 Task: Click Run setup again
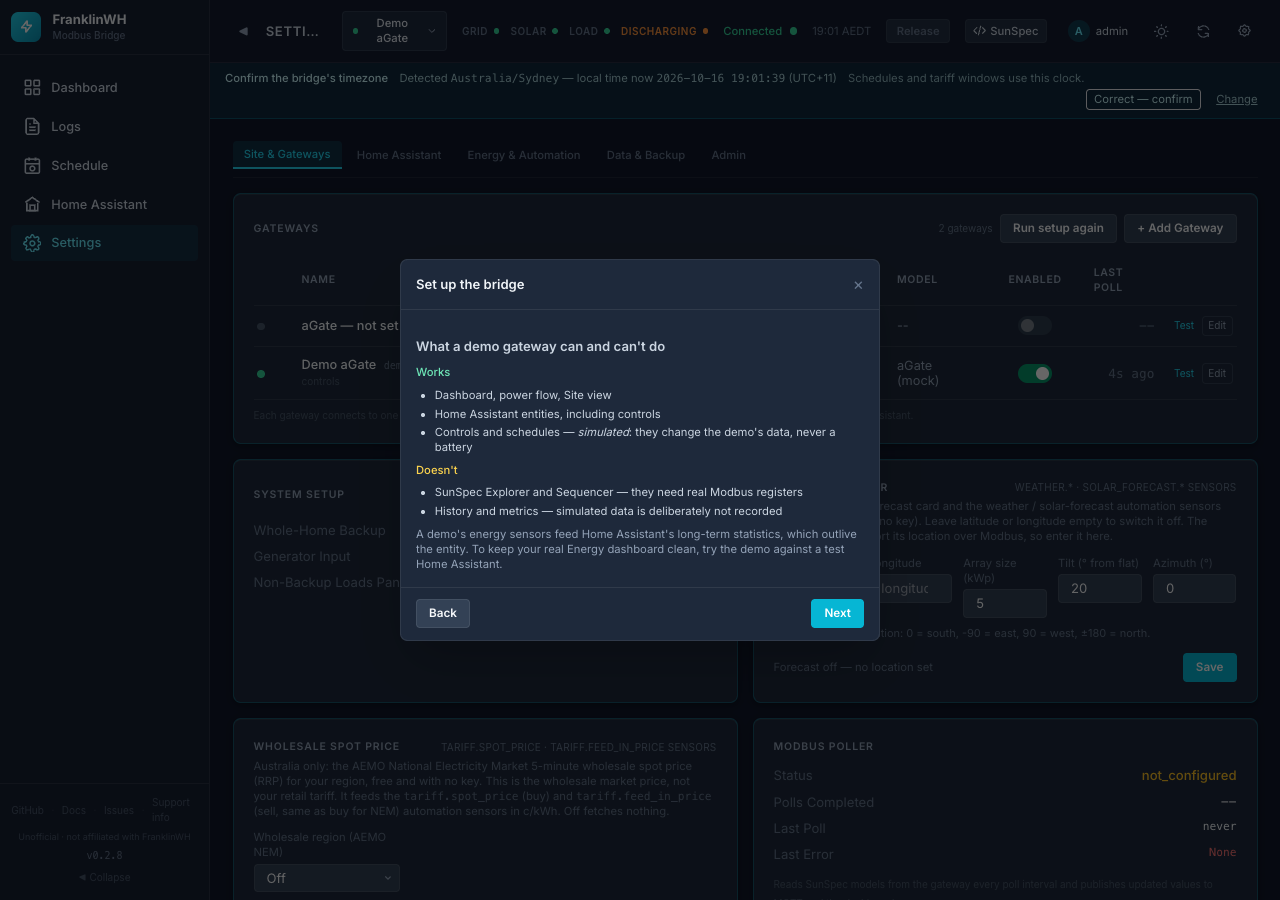(1058, 228)
